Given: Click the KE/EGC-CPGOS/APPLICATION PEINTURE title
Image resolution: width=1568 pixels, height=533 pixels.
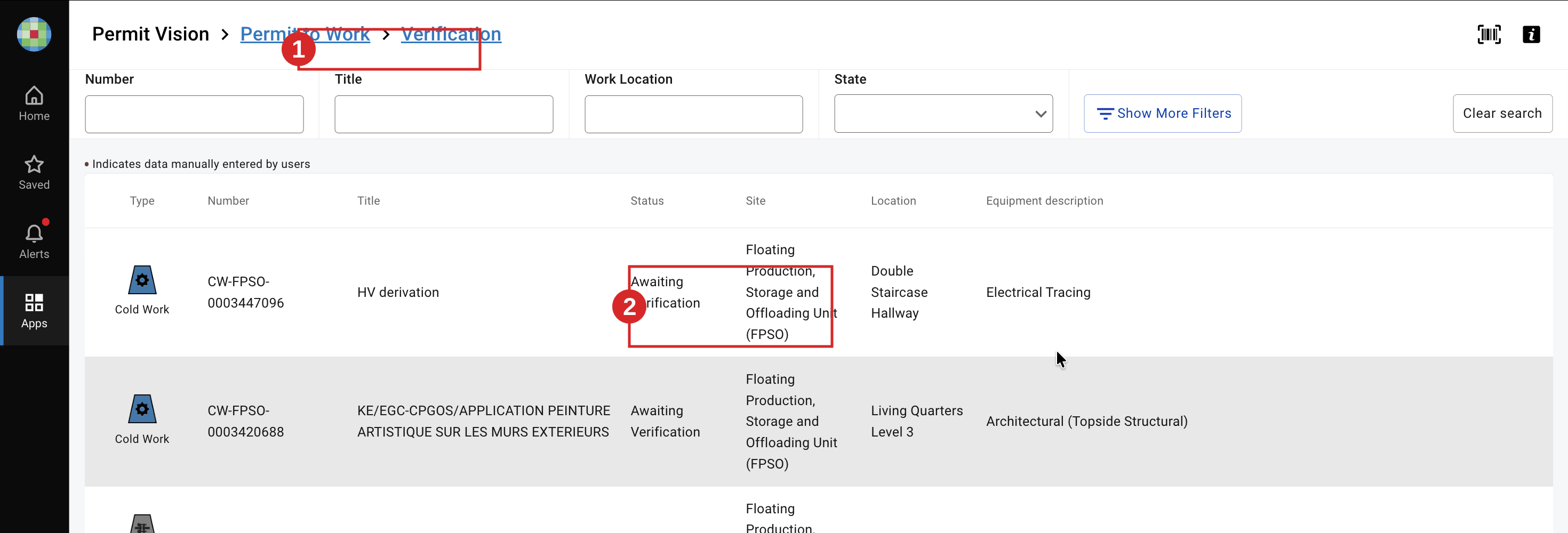Looking at the screenshot, I should point(483,421).
